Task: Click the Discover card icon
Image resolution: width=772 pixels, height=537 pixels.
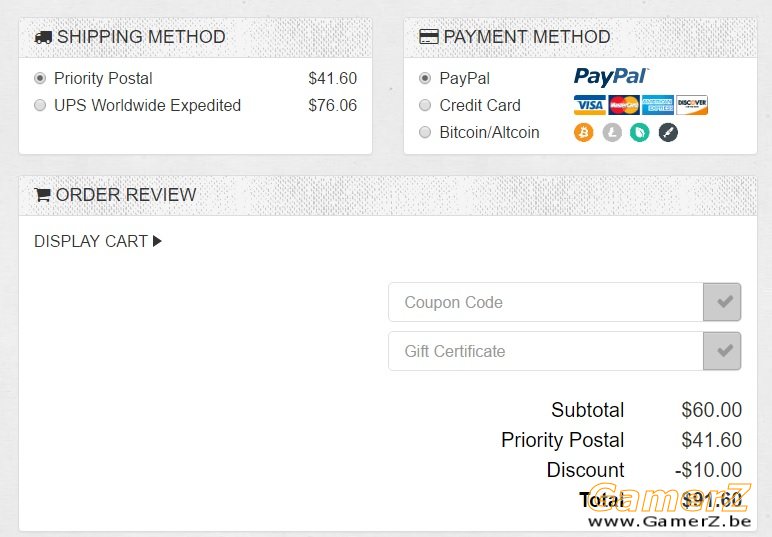Action: coord(692,105)
